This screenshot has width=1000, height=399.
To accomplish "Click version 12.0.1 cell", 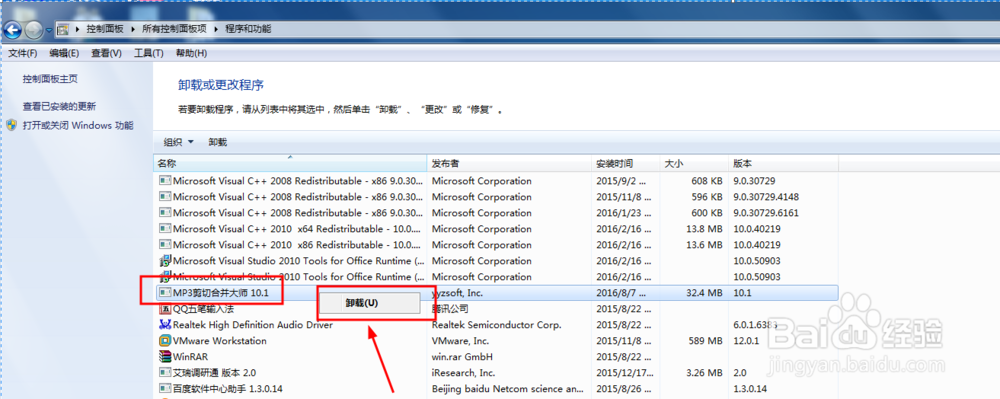I will click(746, 341).
